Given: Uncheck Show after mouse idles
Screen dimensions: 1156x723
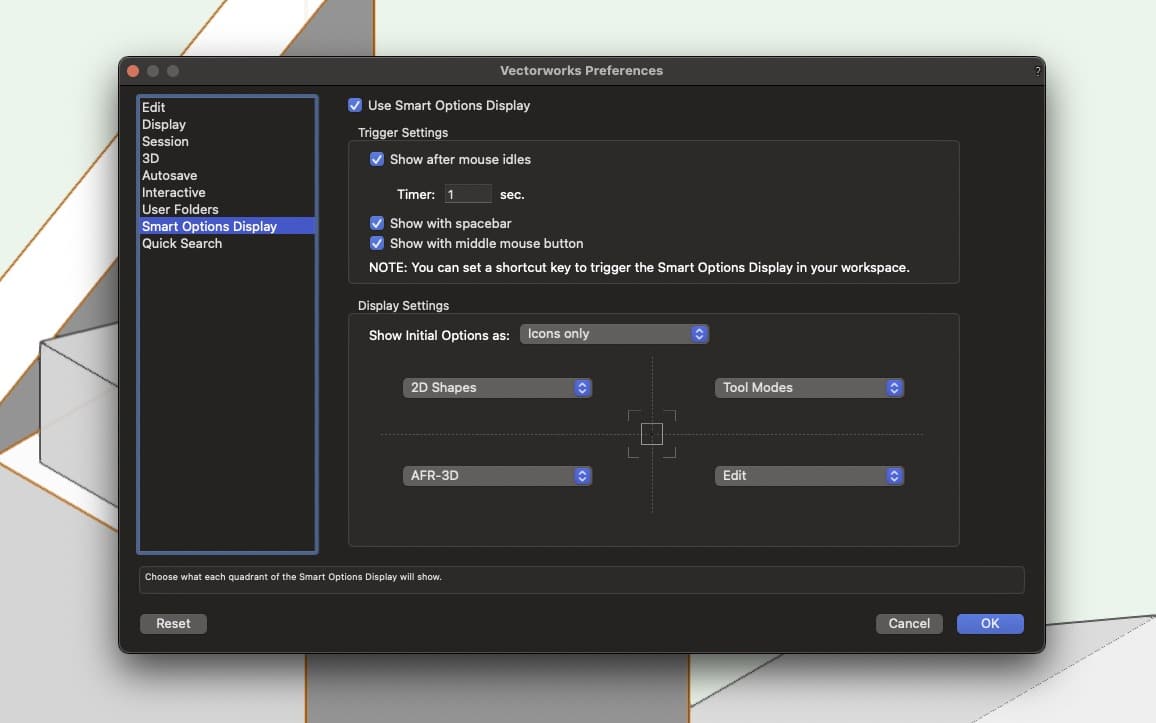Looking at the screenshot, I should coord(377,159).
